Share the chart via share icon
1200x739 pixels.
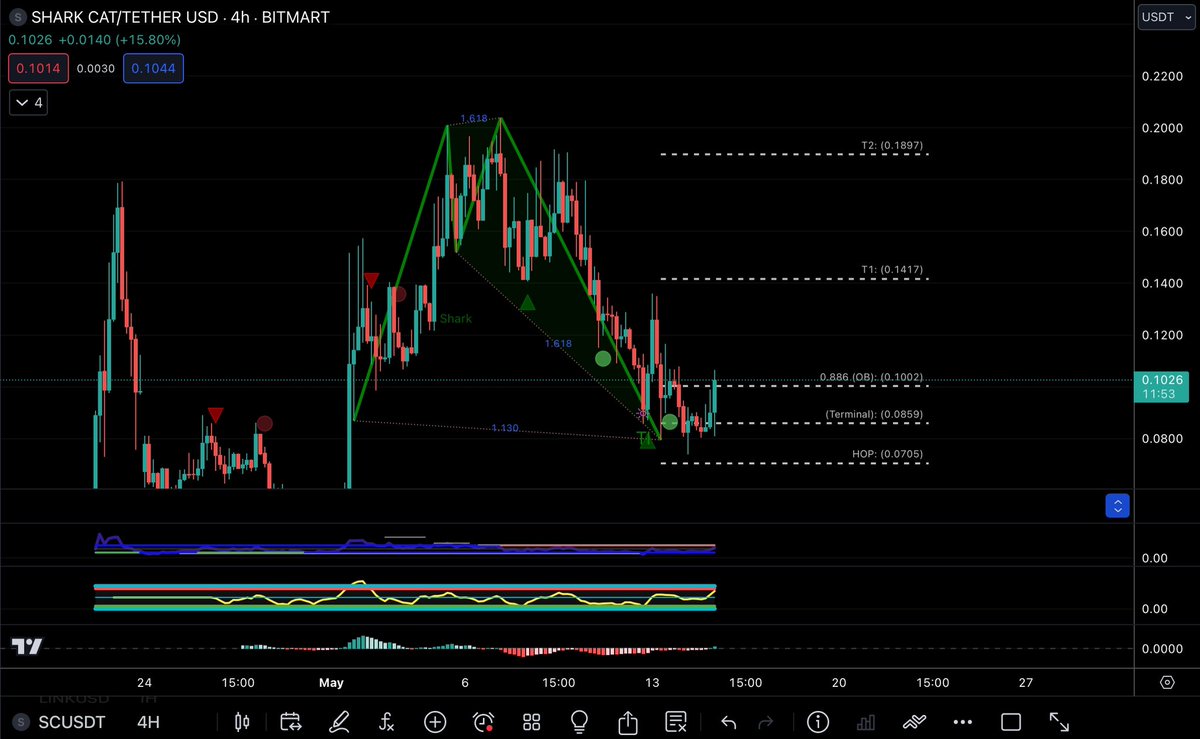pyautogui.click(x=628, y=721)
